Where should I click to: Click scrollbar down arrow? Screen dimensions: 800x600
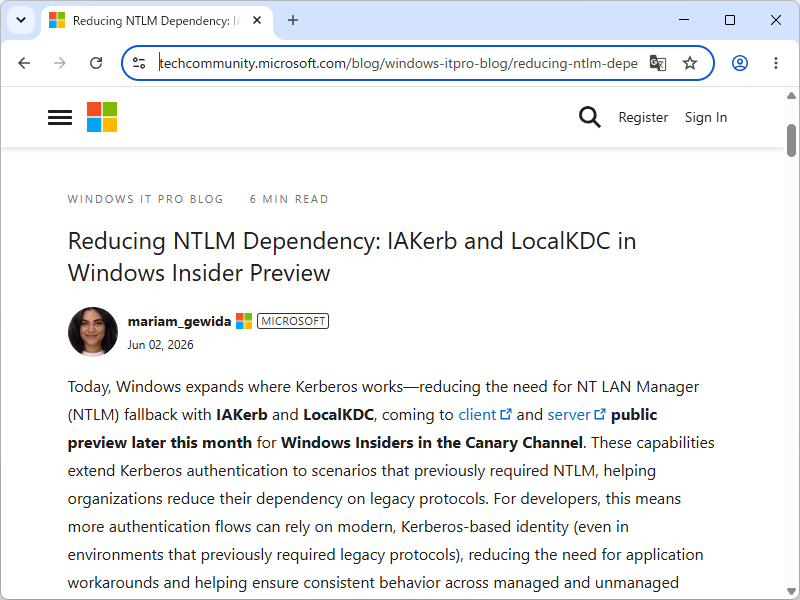click(x=791, y=591)
